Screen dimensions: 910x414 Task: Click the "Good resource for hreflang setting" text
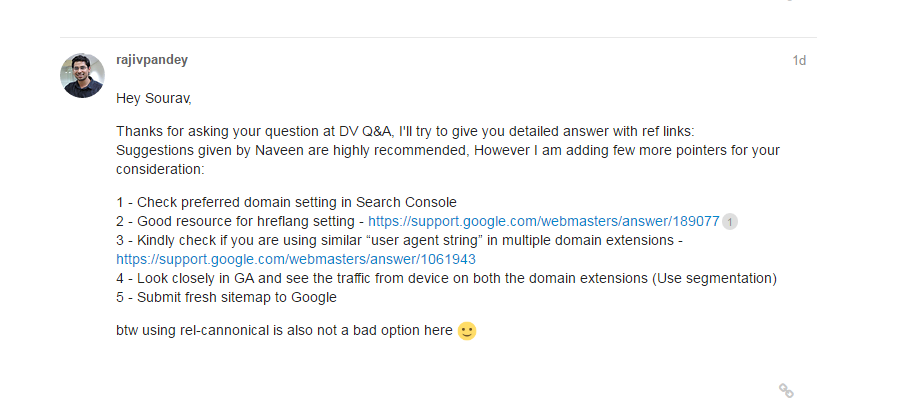pos(247,221)
